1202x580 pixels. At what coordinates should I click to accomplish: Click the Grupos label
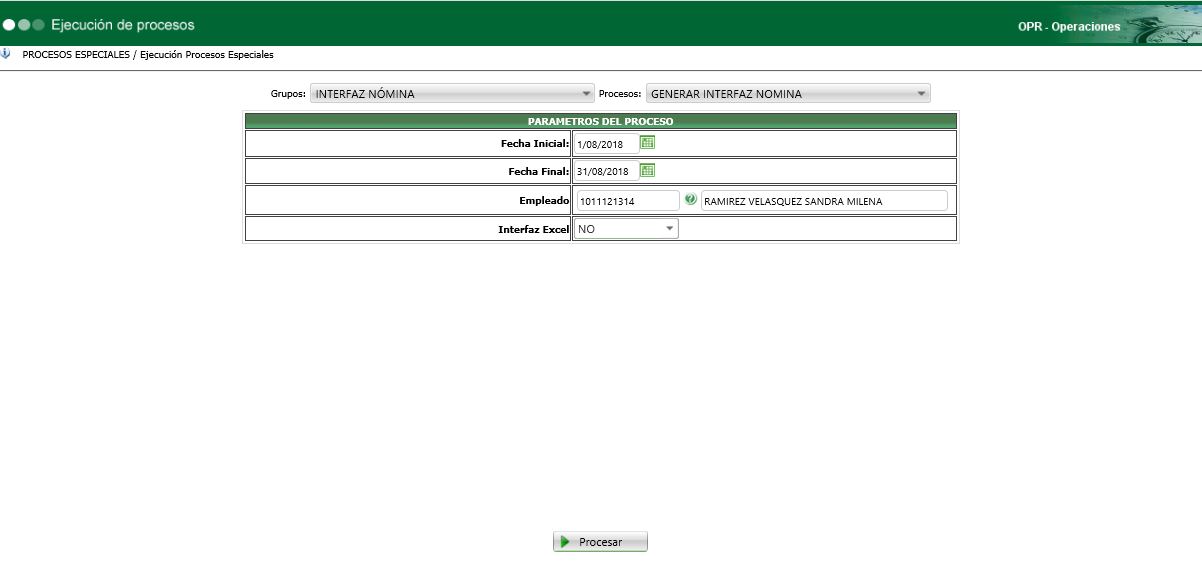[x=288, y=94]
